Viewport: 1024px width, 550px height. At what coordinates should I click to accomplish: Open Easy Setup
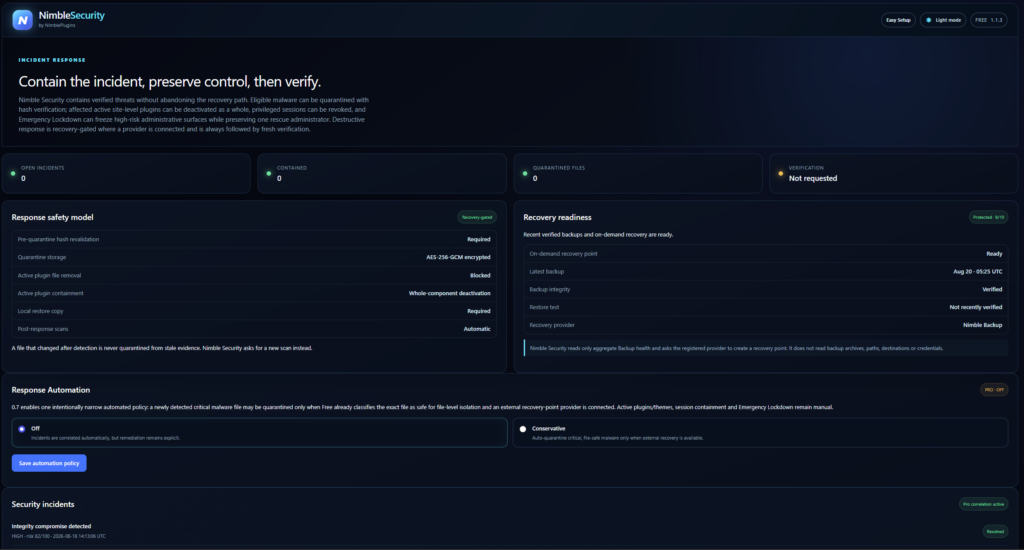coord(898,20)
